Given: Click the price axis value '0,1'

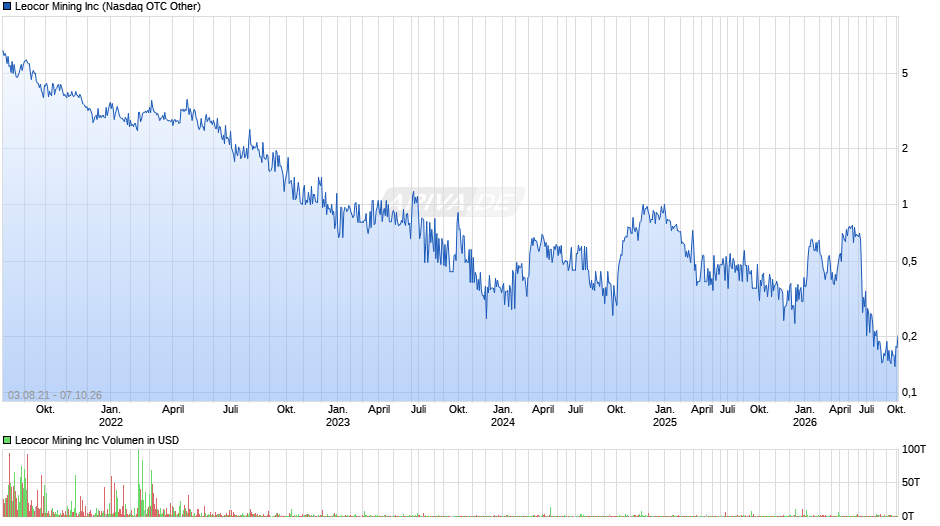Looking at the screenshot, I should 909,393.
